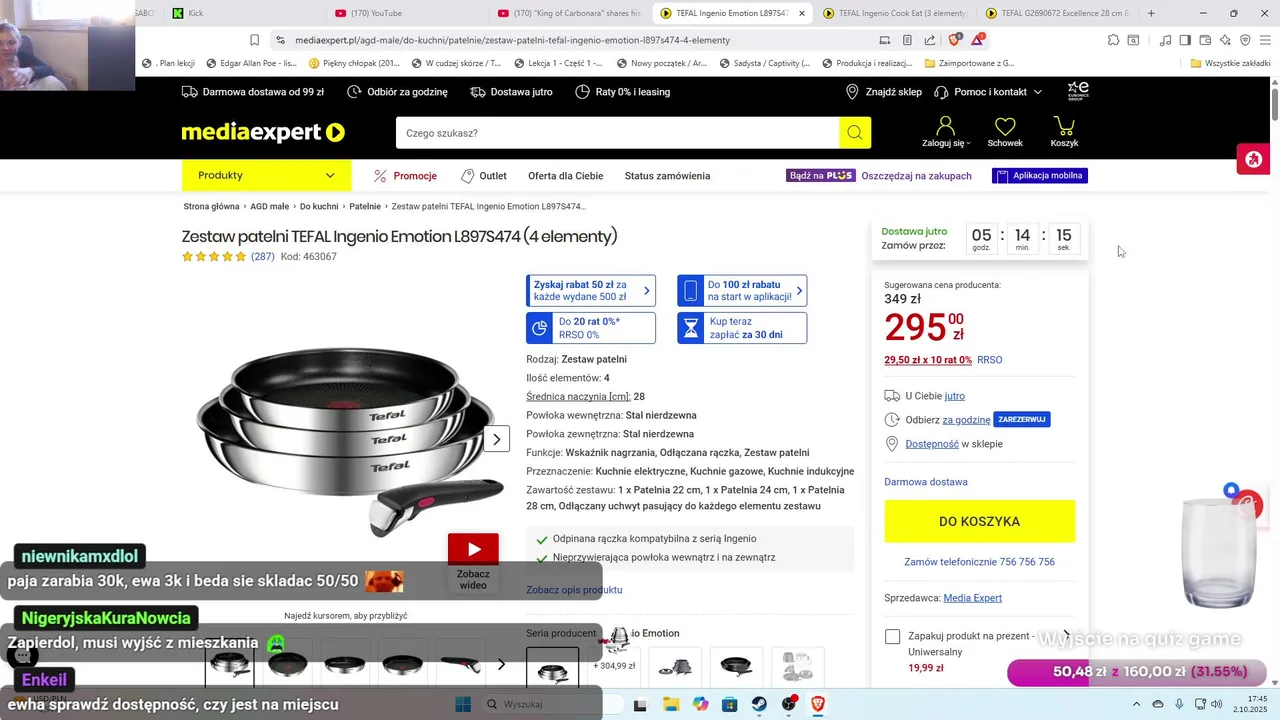Select the handle thumbnail in image strip
Screen dimensions: 1280x720
tap(461, 664)
